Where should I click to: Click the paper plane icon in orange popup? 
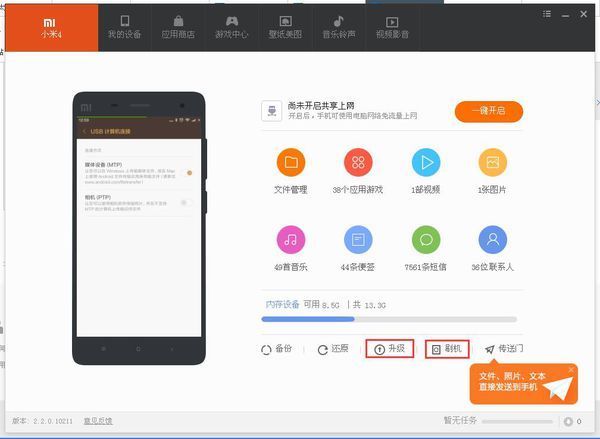click(x=558, y=388)
